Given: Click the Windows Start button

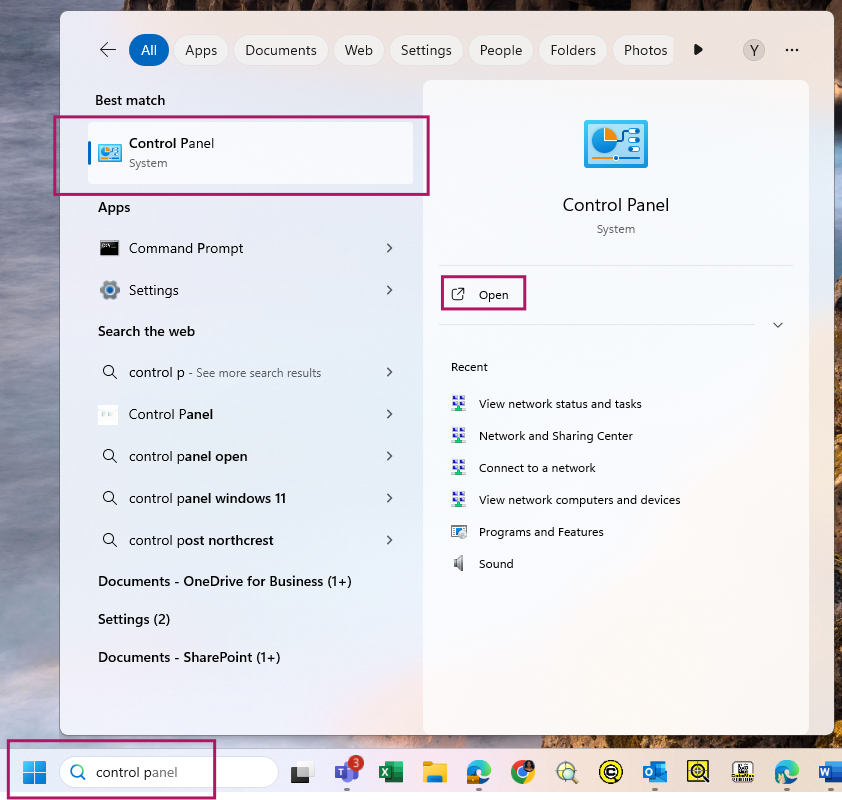Looking at the screenshot, I should [34, 772].
